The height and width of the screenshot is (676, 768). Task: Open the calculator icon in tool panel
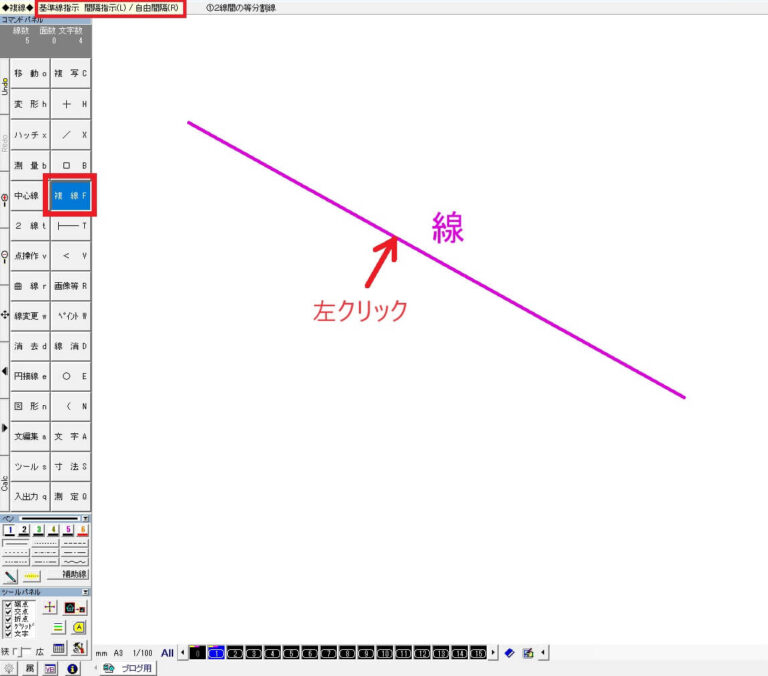[59, 649]
